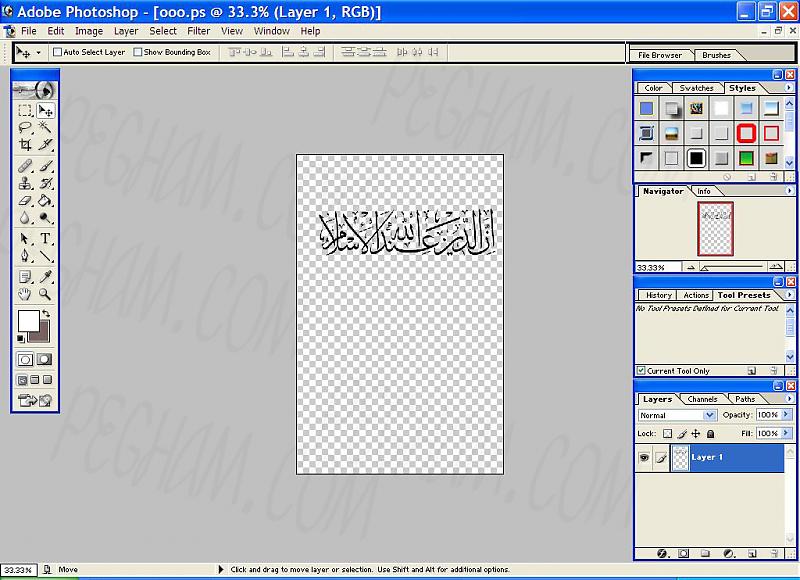Open the File Browser tab
The width and height of the screenshot is (800, 580).
(660, 55)
